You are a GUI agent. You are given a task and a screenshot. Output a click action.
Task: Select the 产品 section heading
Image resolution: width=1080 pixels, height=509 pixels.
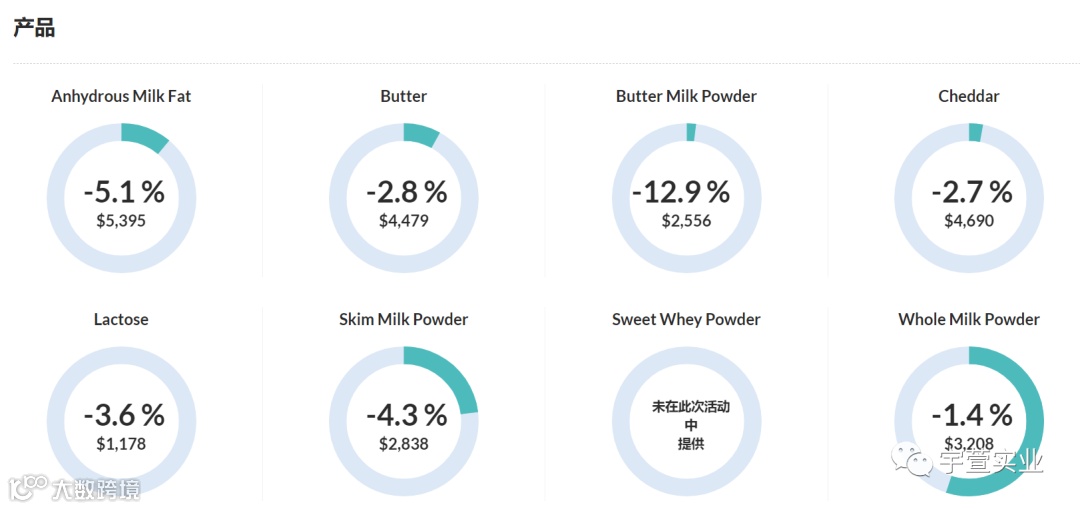(34, 28)
